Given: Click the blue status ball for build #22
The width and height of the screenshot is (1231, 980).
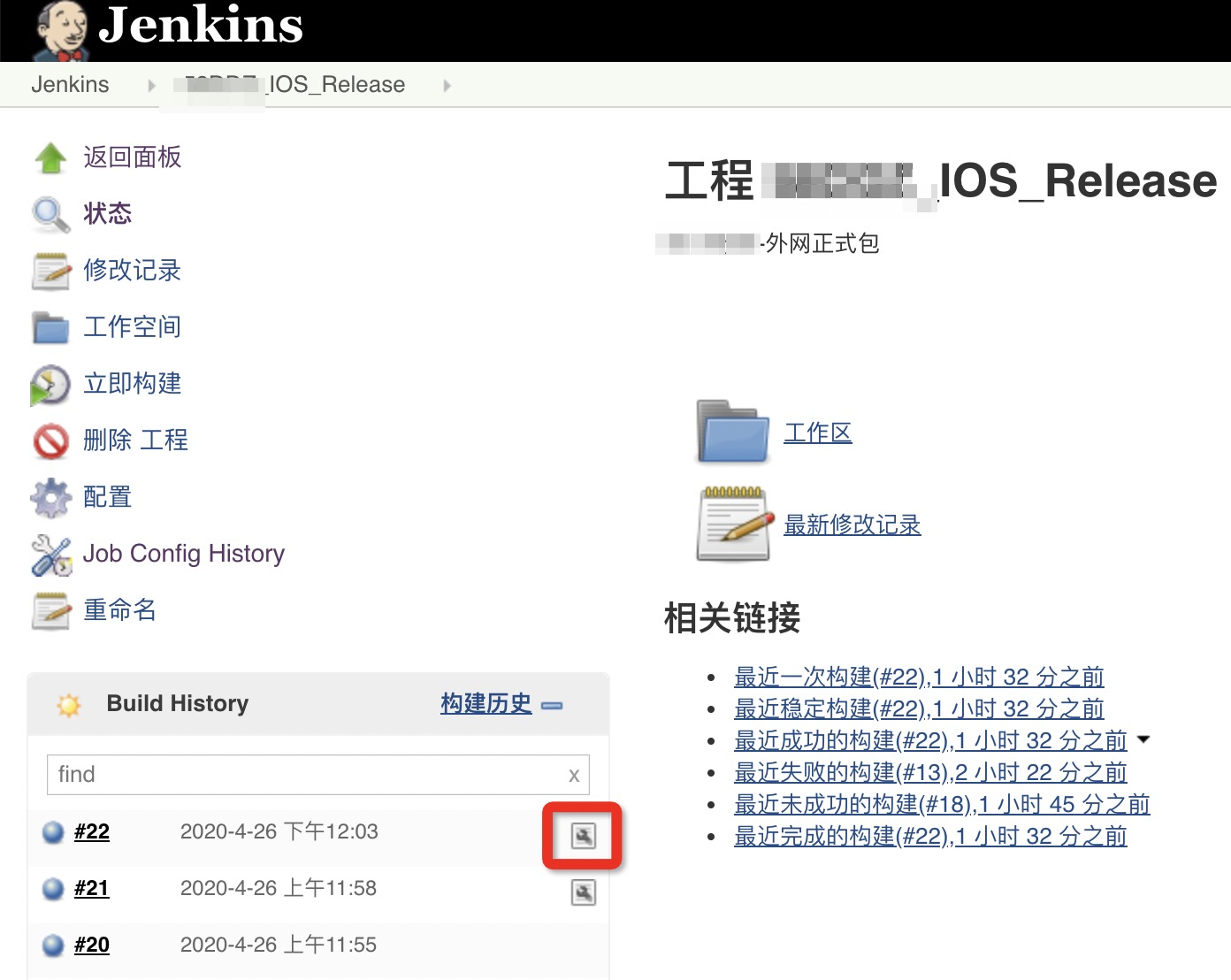Looking at the screenshot, I should click(x=53, y=832).
